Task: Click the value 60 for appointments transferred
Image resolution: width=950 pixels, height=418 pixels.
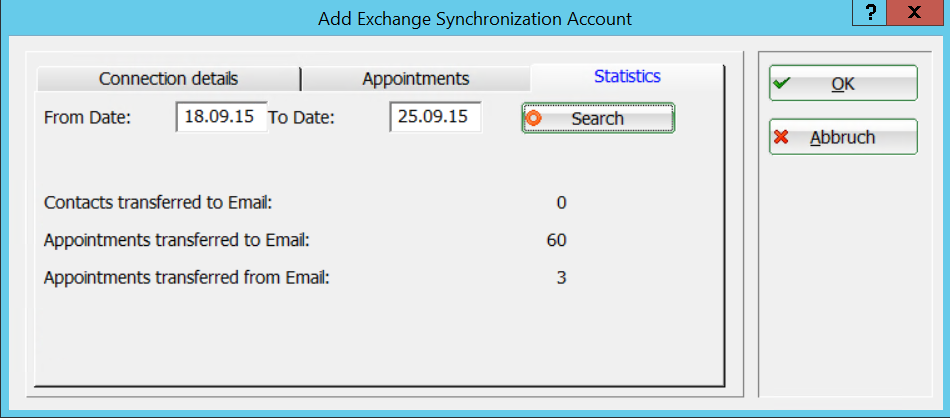Action: click(556, 240)
